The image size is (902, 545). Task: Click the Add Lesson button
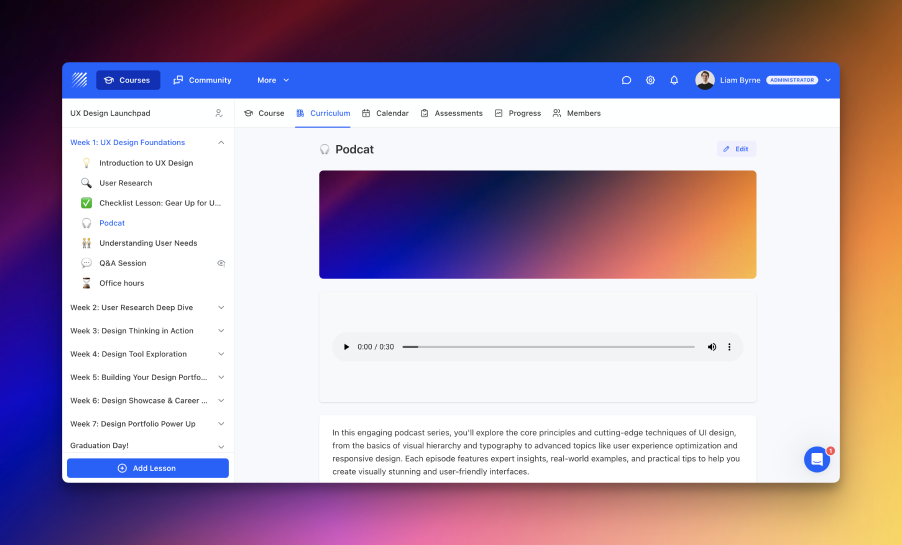pyautogui.click(x=148, y=468)
